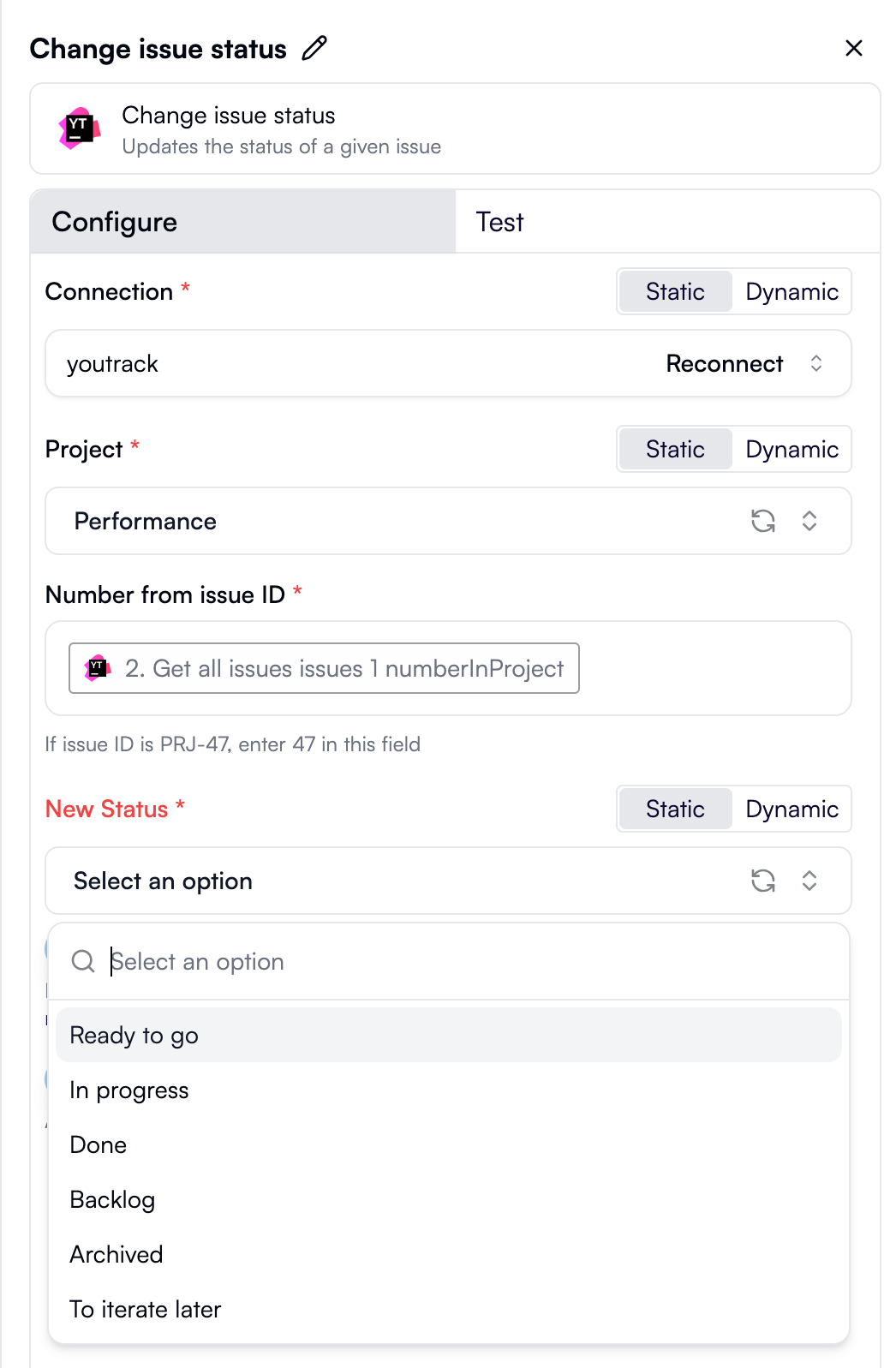Screen dimensions: 896x1368
Task: Choose the Archived status from the list
Action: pos(116,1254)
